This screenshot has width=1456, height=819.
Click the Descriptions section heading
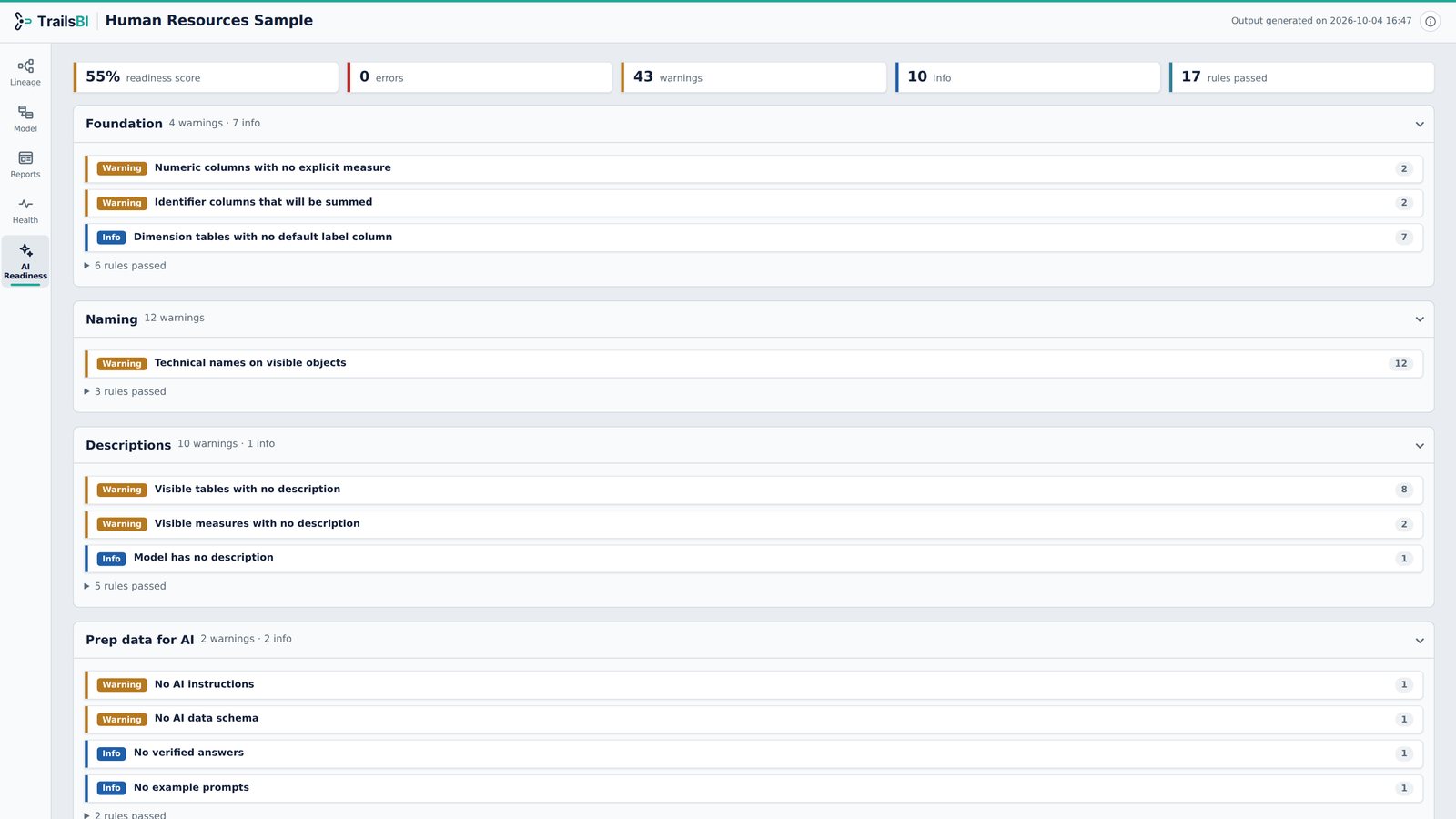[x=128, y=445]
